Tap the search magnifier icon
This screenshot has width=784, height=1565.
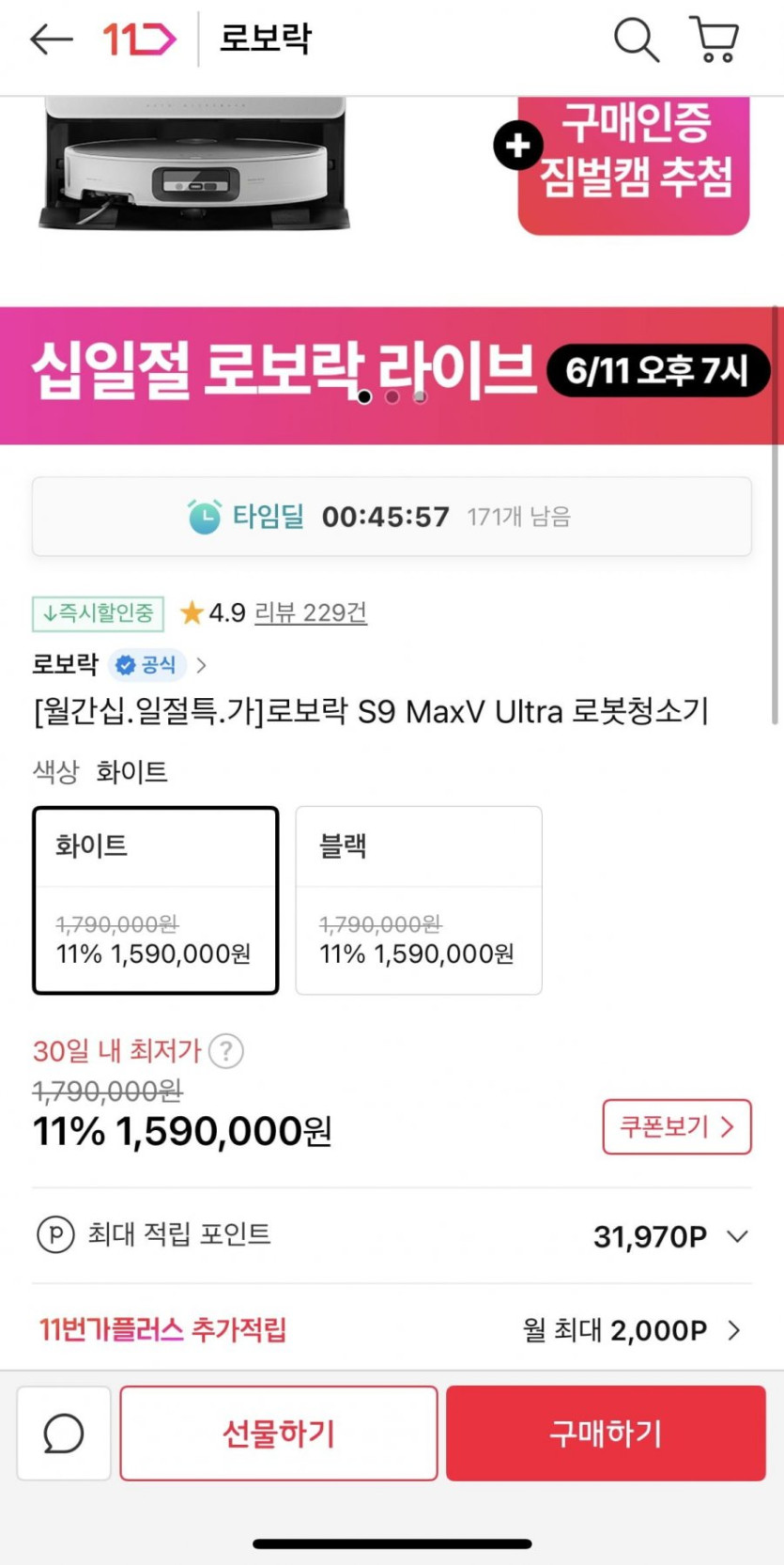[x=636, y=39]
